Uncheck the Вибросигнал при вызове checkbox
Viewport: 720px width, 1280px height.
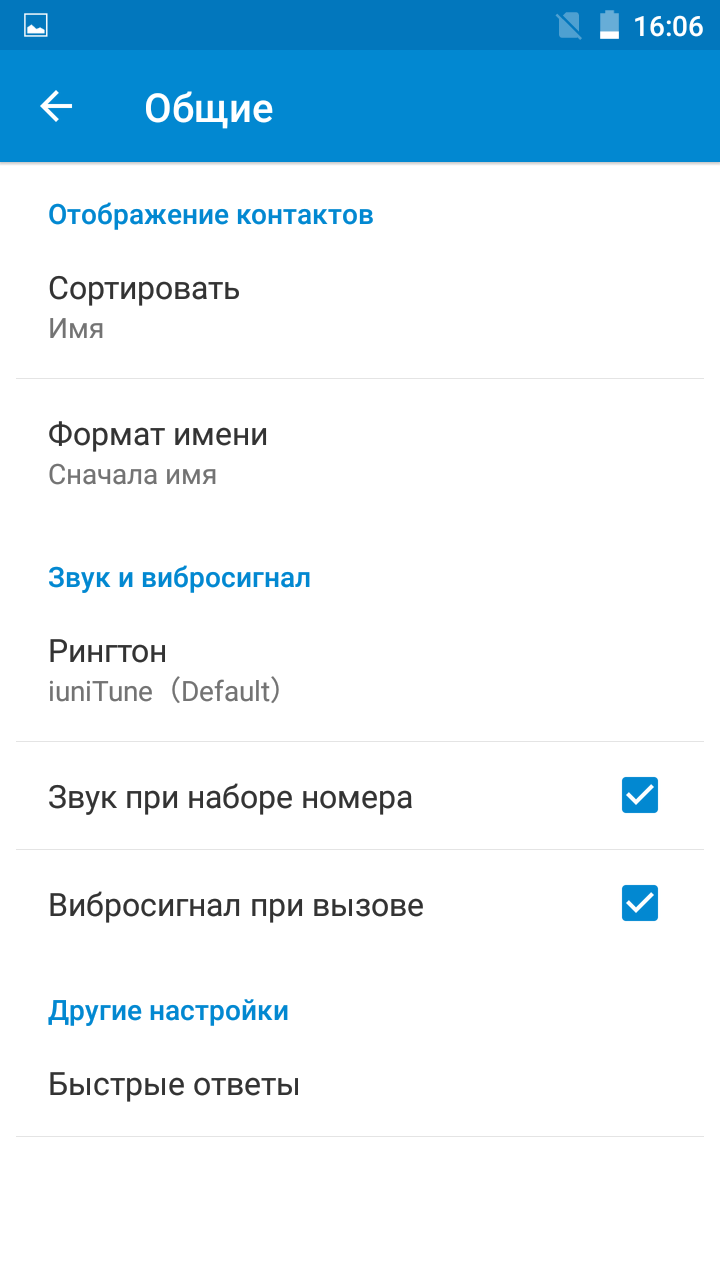[x=640, y=903]
